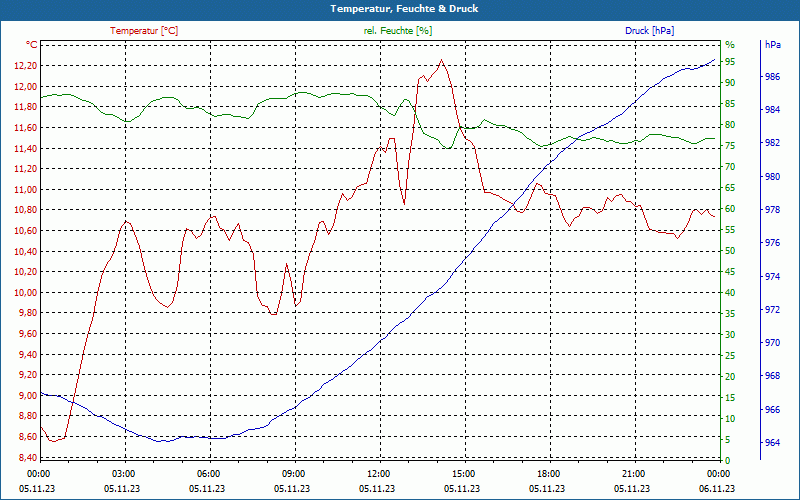Click the blue pressure axis value 978
The height and width of the screenshot is (500, 800).
coord(773,210)
